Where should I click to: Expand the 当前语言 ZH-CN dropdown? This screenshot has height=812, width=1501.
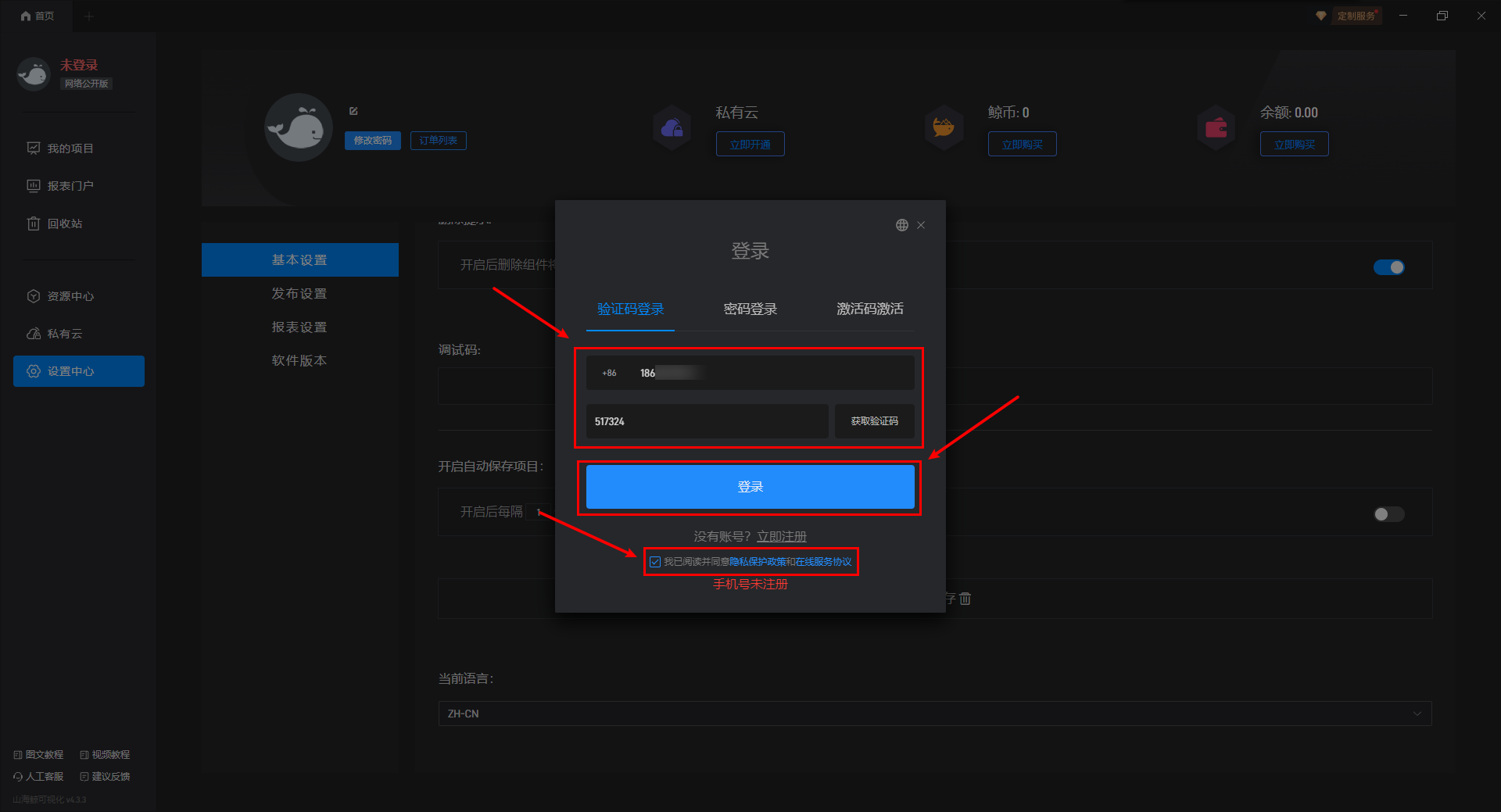[935, 714]
